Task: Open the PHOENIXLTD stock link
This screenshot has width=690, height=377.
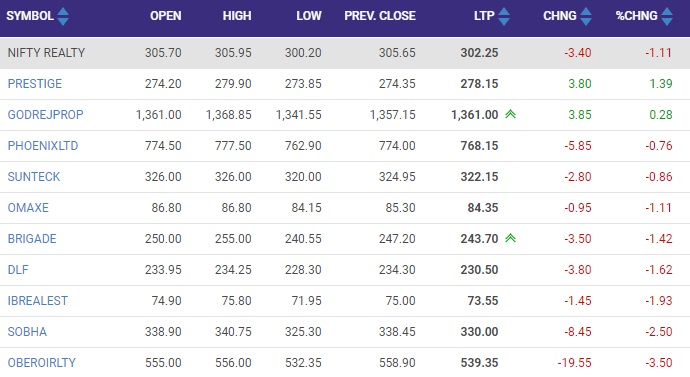Action: tap(43, 146)
